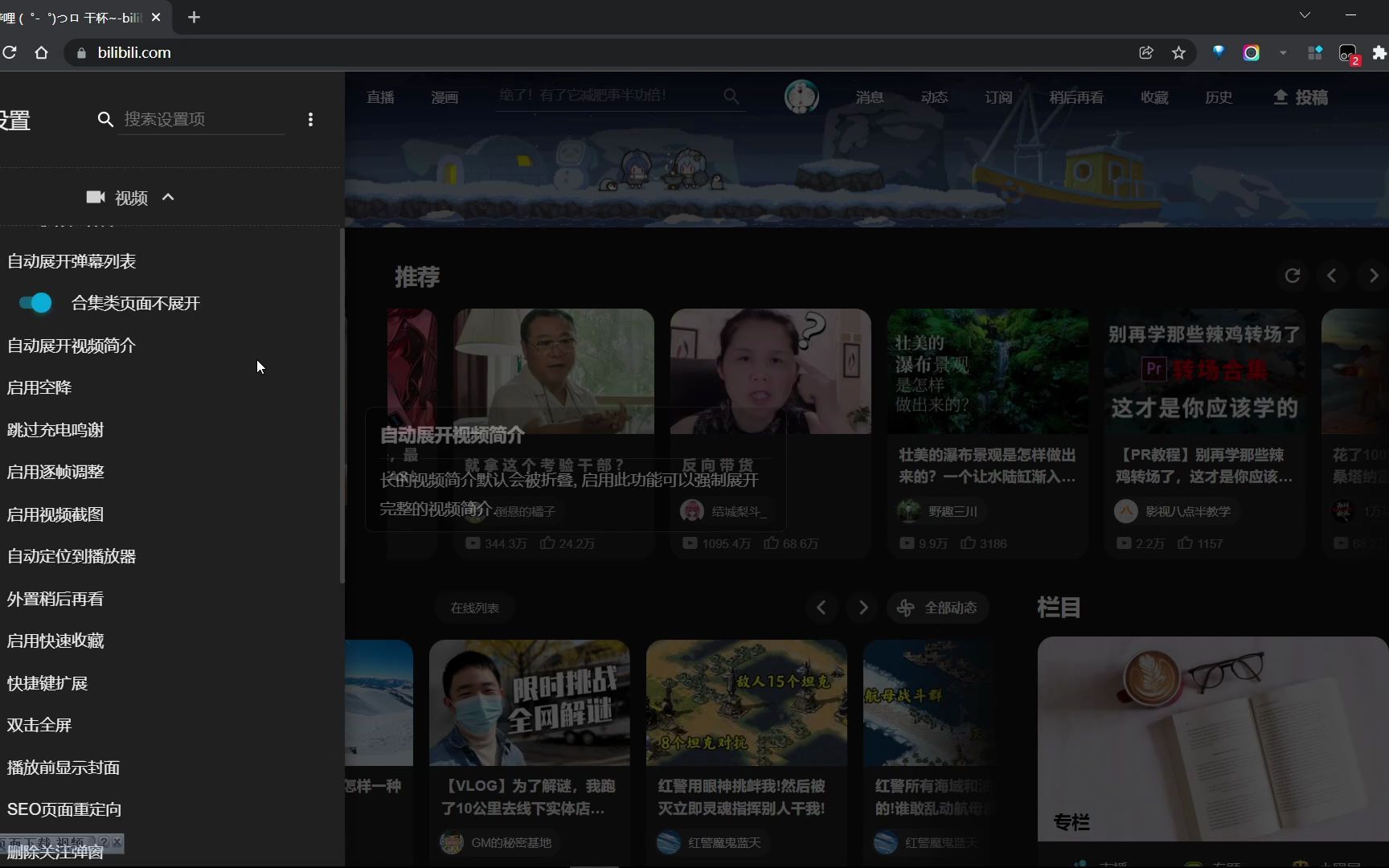Open the 直播 navigation link
The image size is (1389, 868).
380,97
